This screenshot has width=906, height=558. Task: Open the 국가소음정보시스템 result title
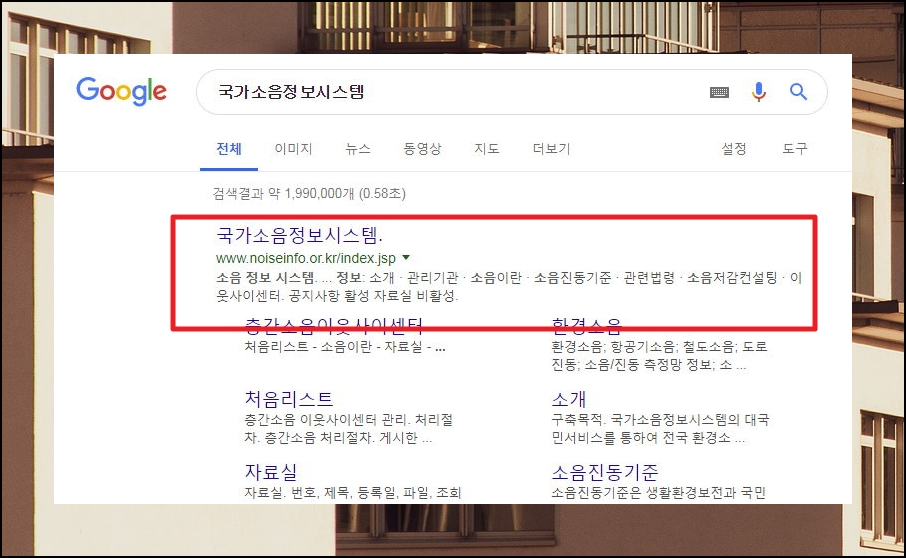(299, 235)
